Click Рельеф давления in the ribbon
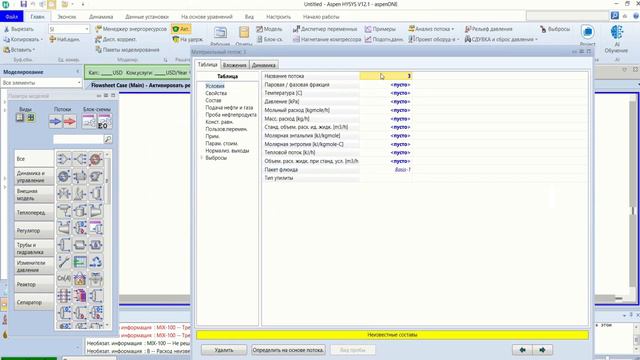The image size is (640, 360). click(x=489, y=29)
